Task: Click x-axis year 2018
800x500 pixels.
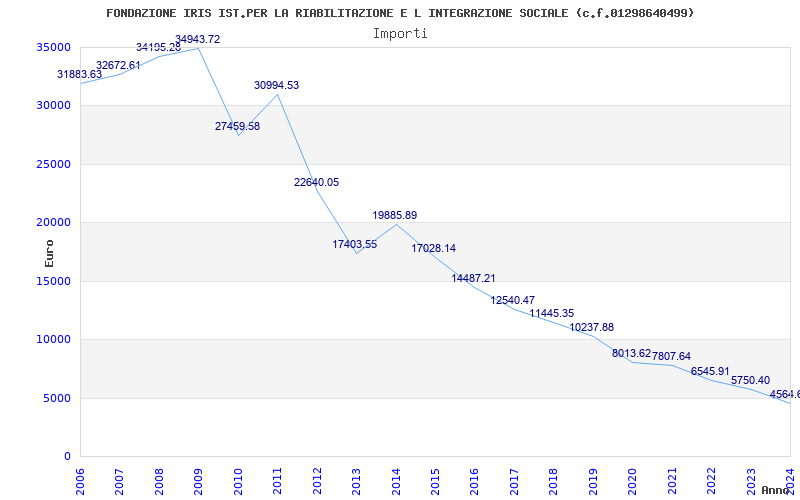Action: [x=554, y=481]
